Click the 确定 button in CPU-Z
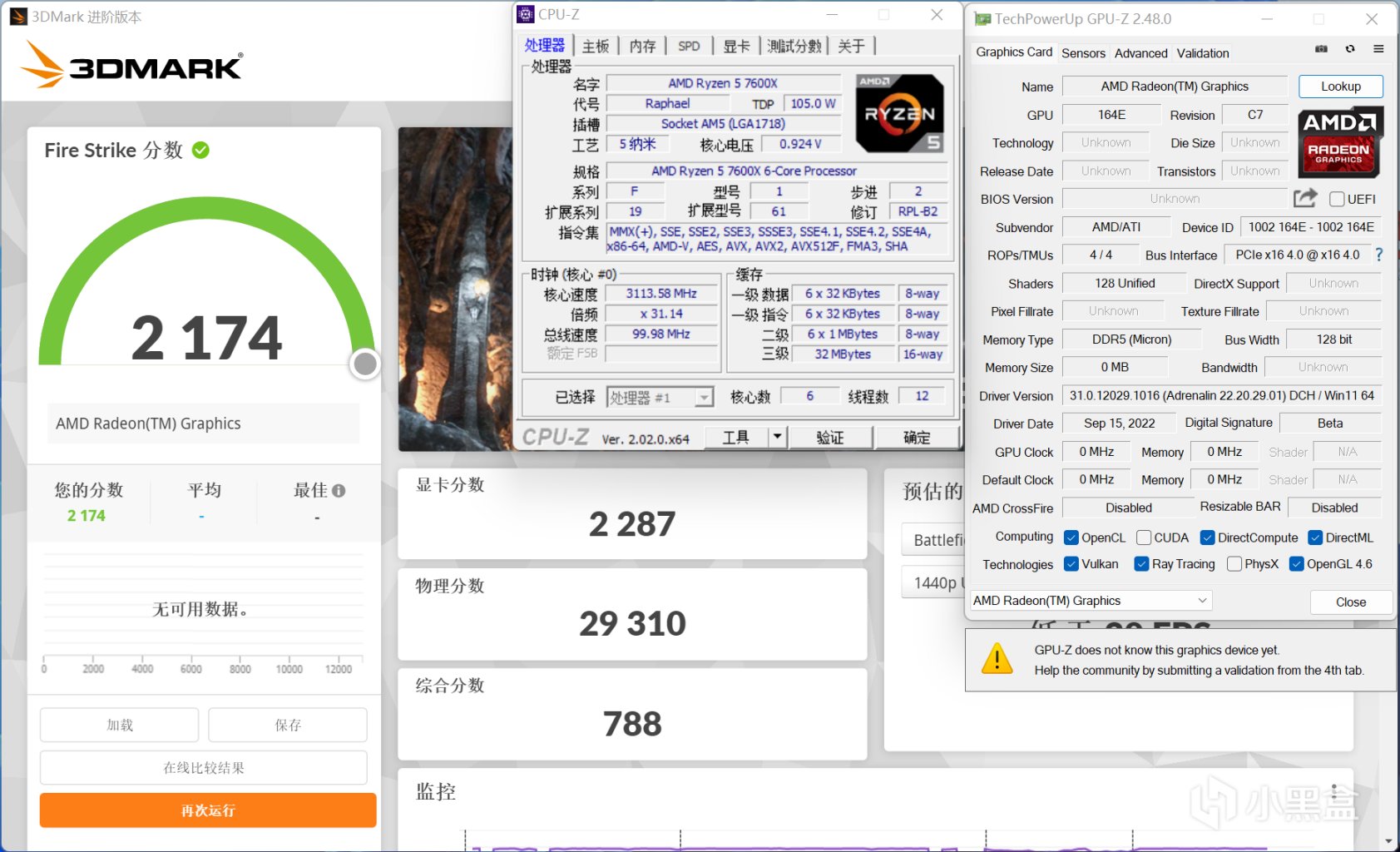The width and height of the screenshot is (1400, 852). coord(917,437)
